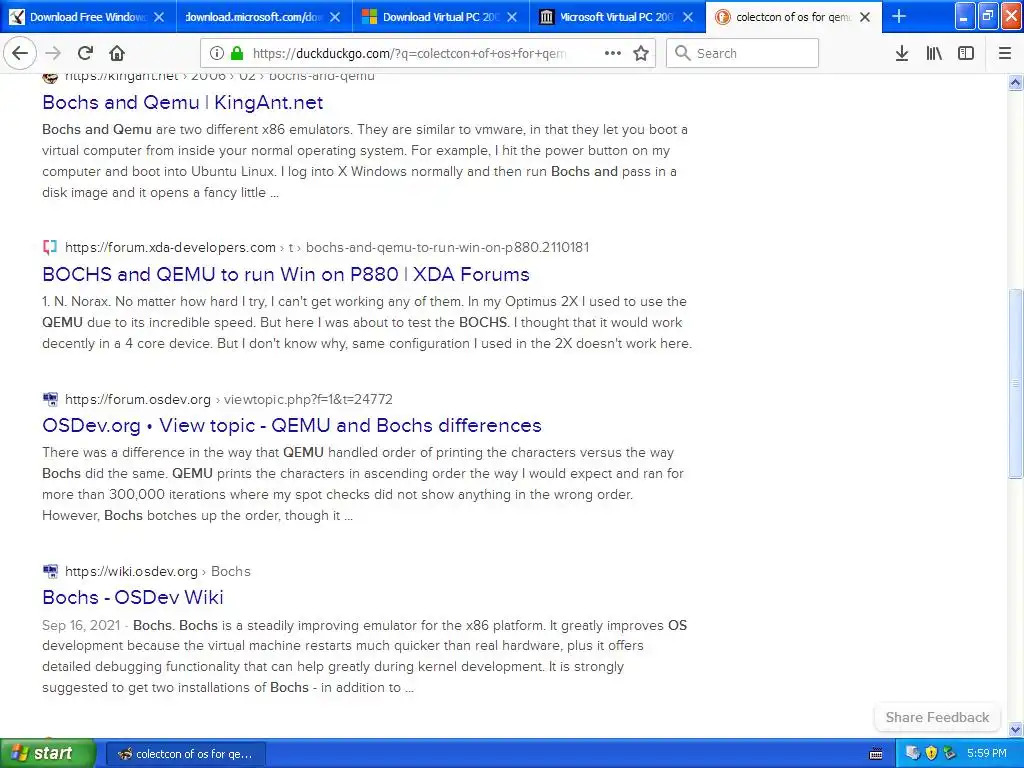The height and width of the screenshot is (768, 1024).
Task: Open the Firefox hamburger menu
Action: [x=1005, y=53]
